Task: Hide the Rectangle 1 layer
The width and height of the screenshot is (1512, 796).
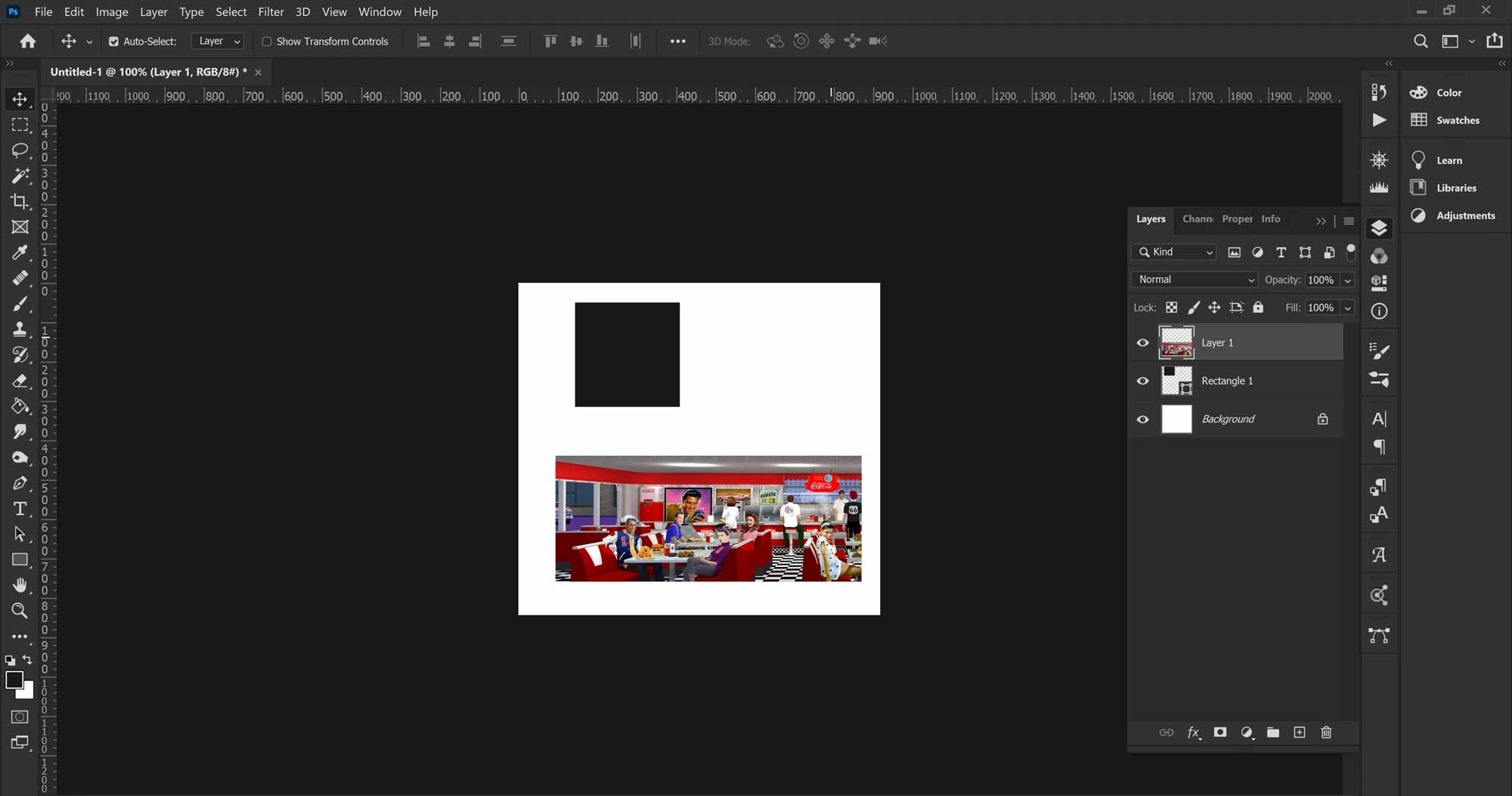Action: pos(1143,381)
